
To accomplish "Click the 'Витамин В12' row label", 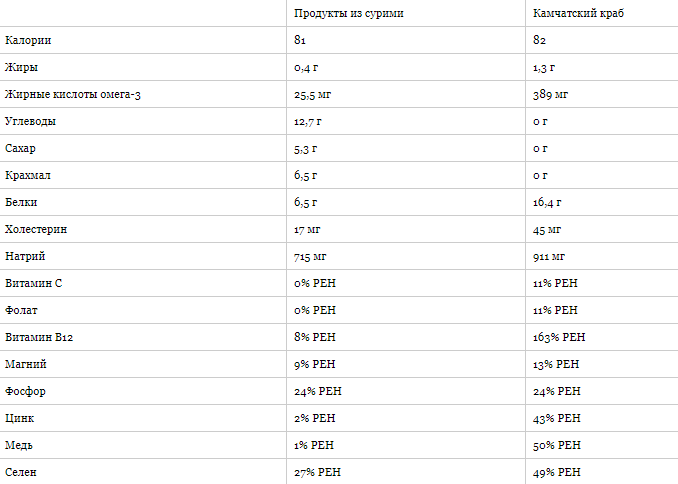I will point(39,338).
